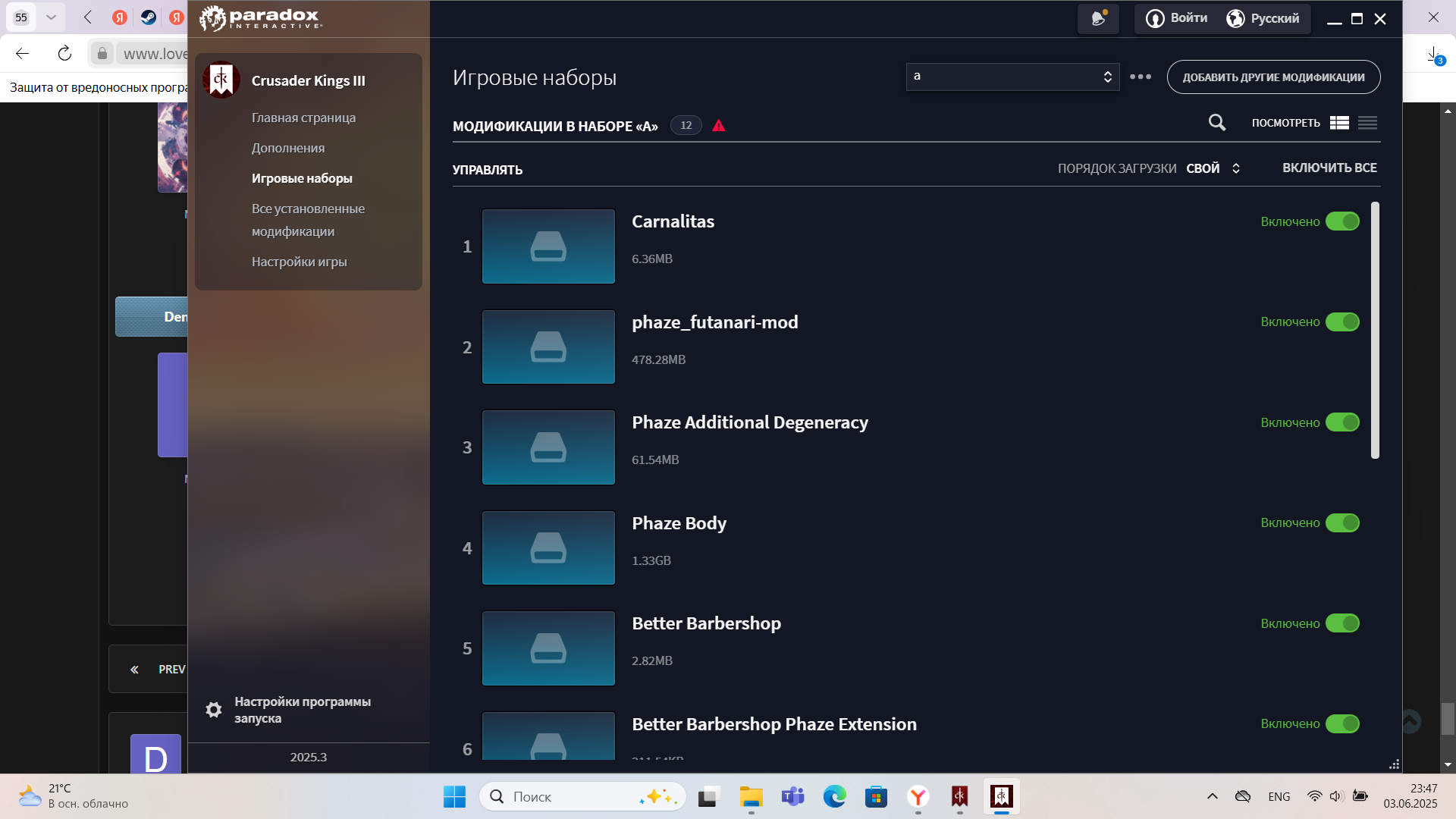Turn off the Phaze Body mod

tap(1343, 522)
